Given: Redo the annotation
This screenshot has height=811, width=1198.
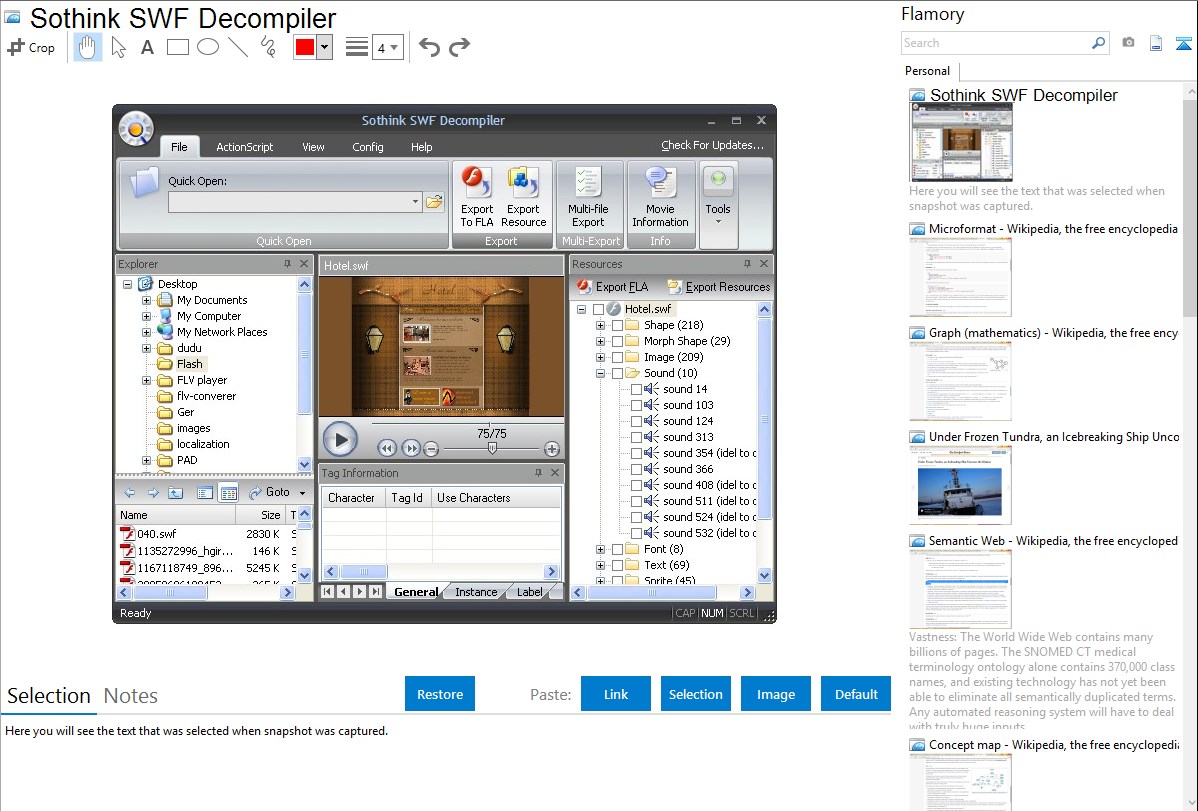Looking at the screenshot, I should point(459,47).
